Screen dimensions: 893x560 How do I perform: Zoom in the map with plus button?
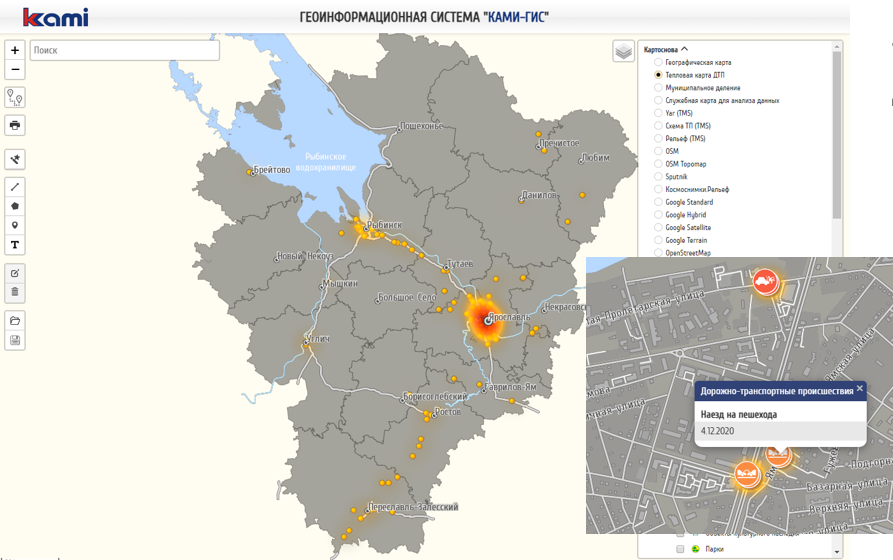tap(15, 50)
